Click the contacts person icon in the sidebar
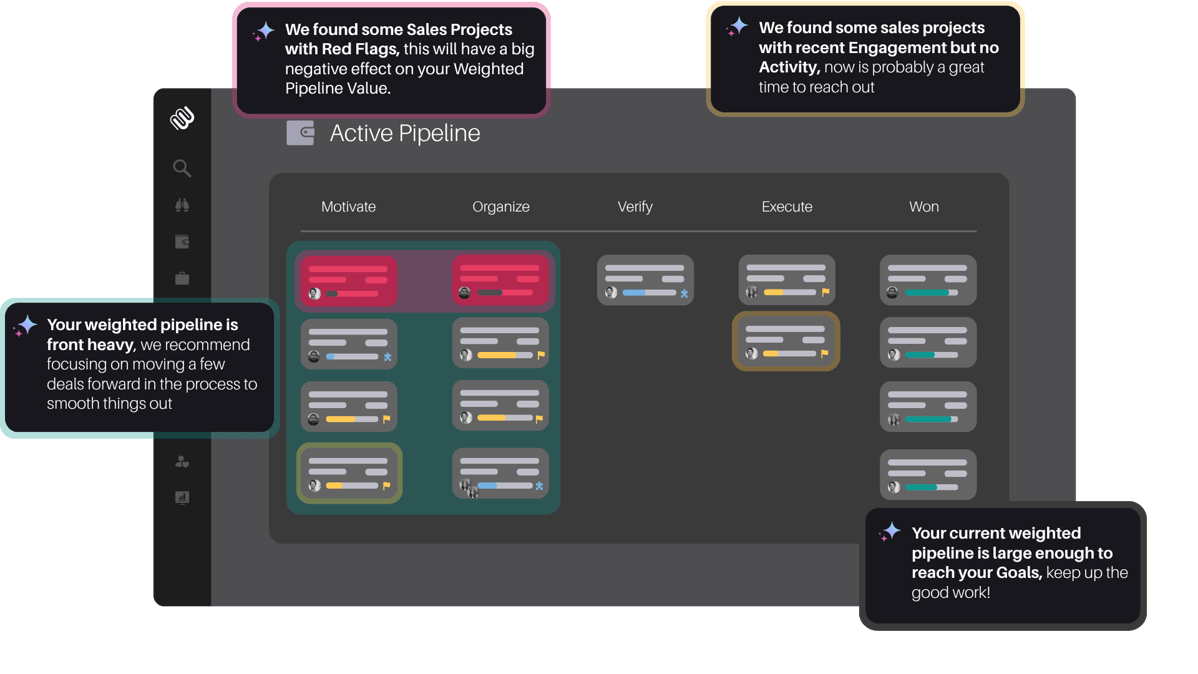Screen dimensions: 1198x674 coord(181,462)
